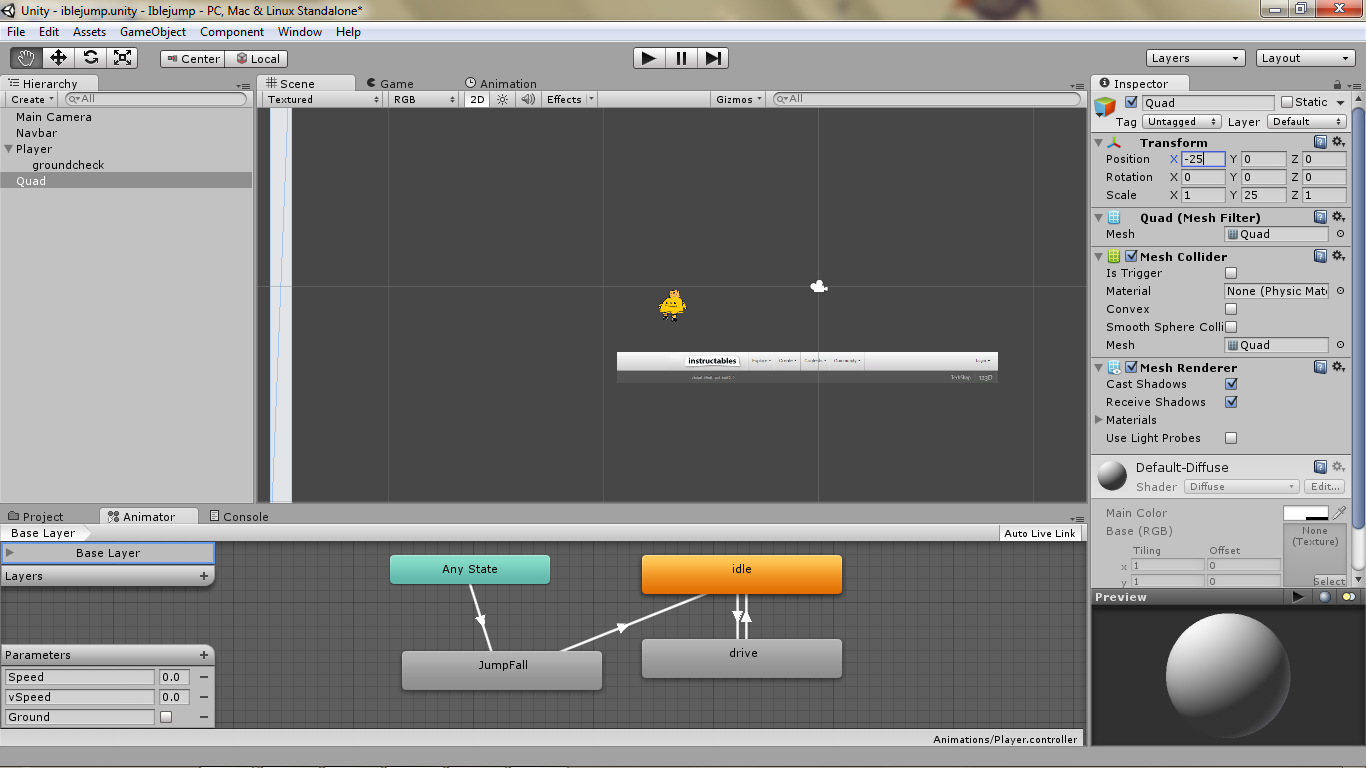Click the Pause button

(x=680, y=58)
